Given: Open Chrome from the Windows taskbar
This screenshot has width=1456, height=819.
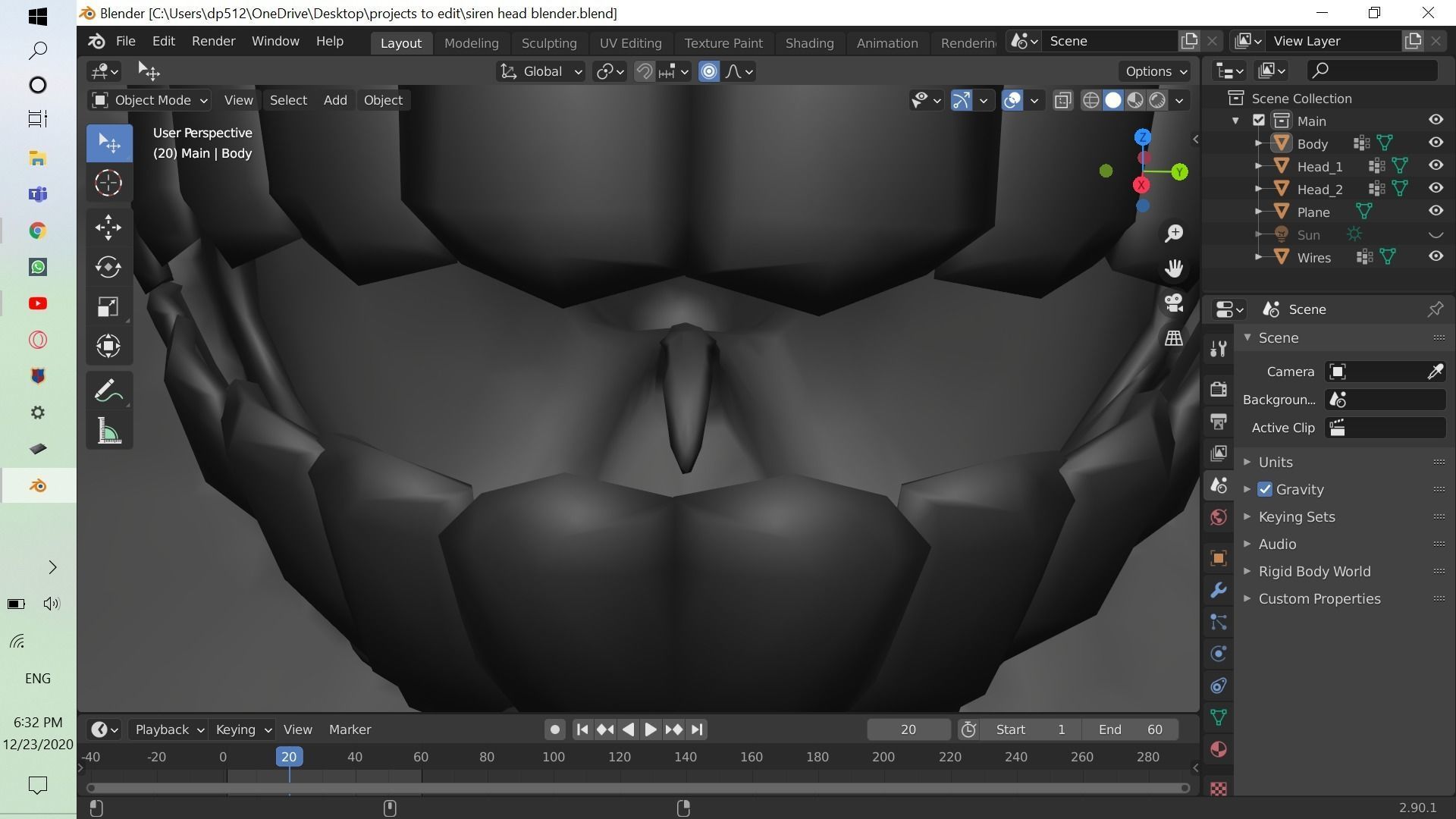Looking at the screenshot, I should click(37, 231).
